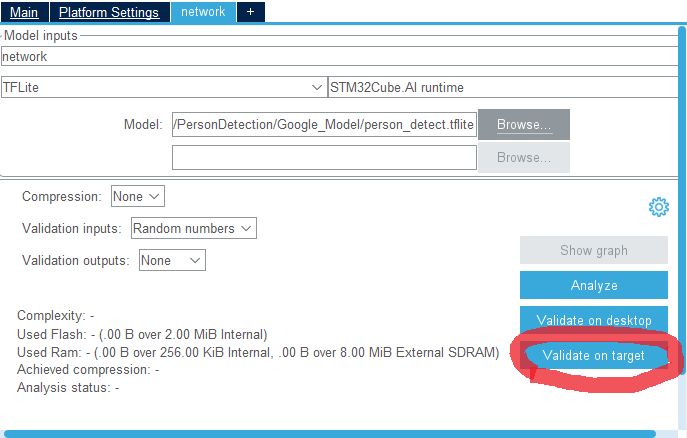This screenshot has width=687, height=438.
Task: Click the Show graph button
Action: (x=594, y=250)
